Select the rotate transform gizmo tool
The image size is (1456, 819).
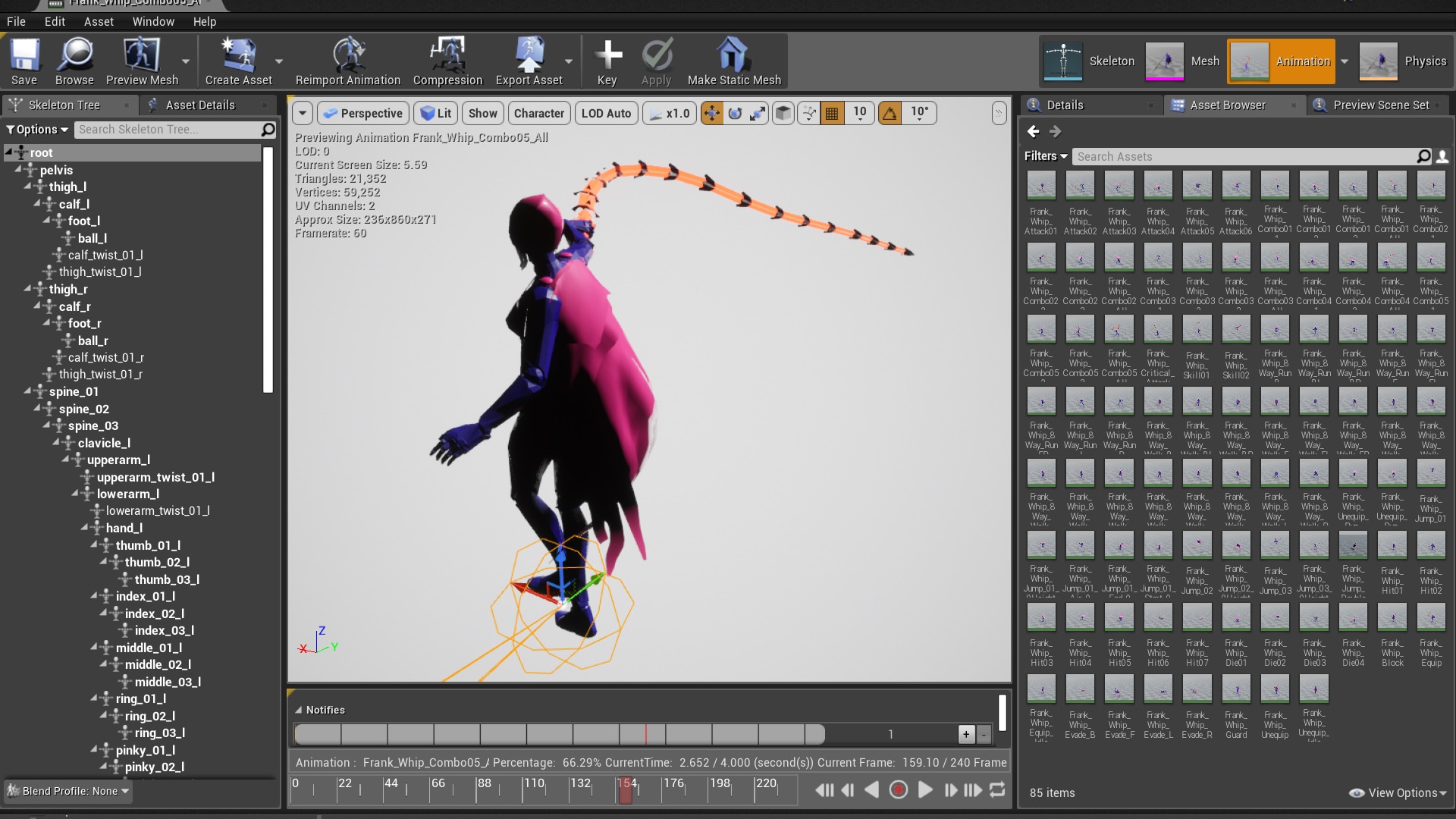[735, 114]
